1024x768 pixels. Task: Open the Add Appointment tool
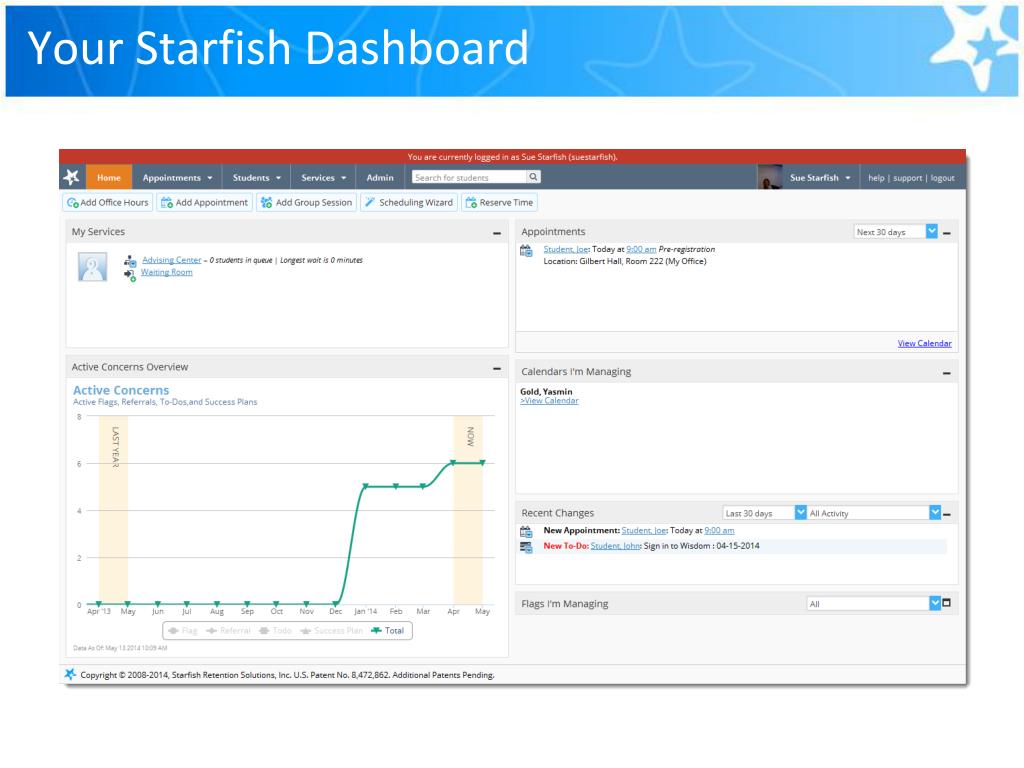pos(204,202)
